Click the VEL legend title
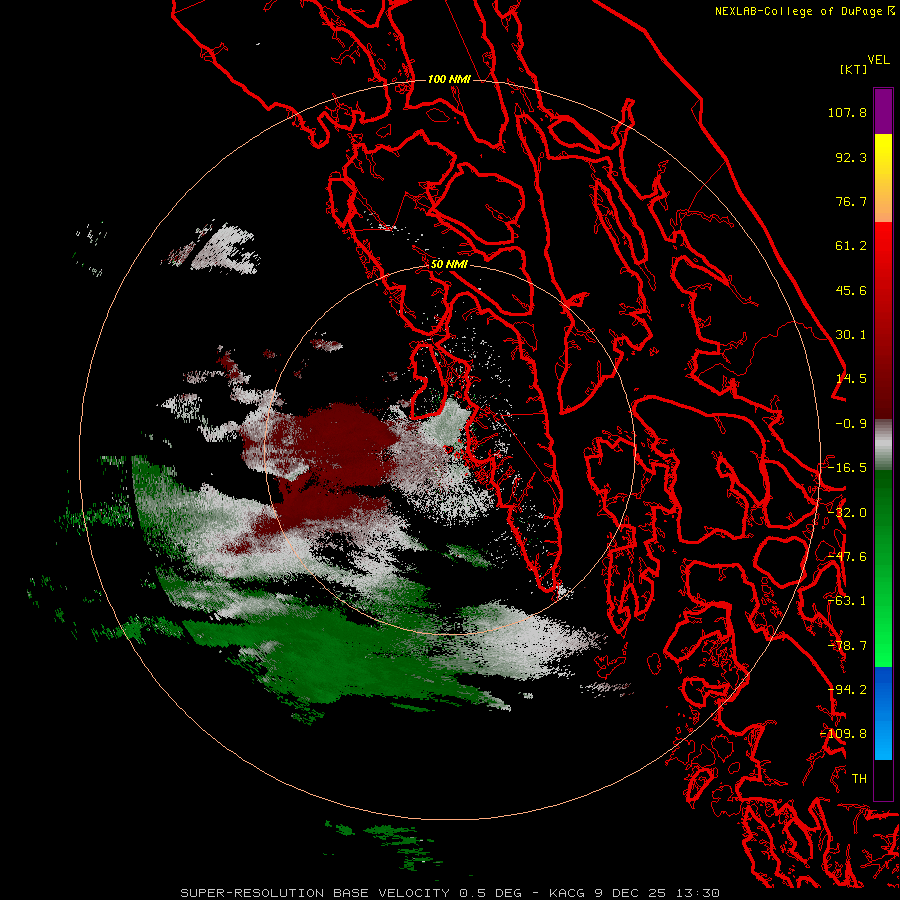This screenshot has height=900, width=900. (x=878, y=60)
